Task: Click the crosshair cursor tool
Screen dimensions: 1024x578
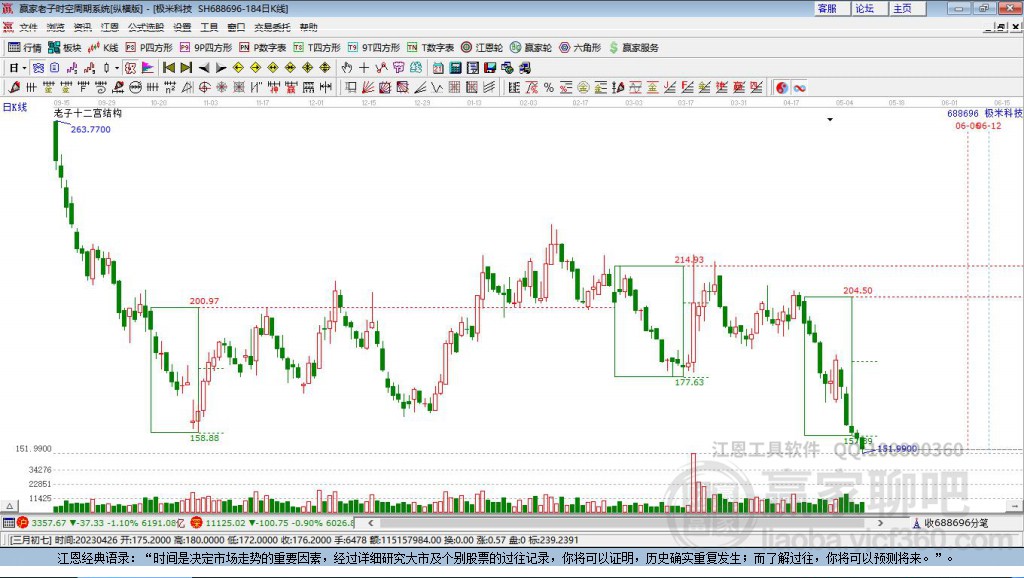Action: click(364, 67)
